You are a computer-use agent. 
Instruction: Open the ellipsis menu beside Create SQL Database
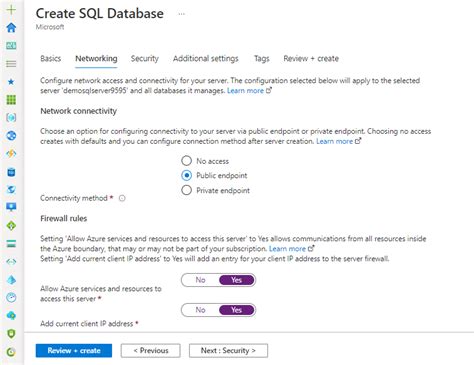[x=181, y=14]
